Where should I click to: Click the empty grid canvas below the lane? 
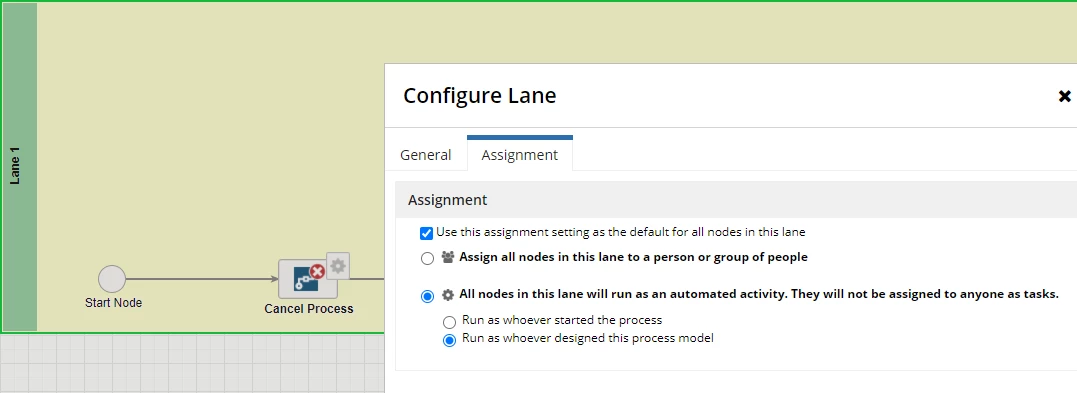coord(192,363)
